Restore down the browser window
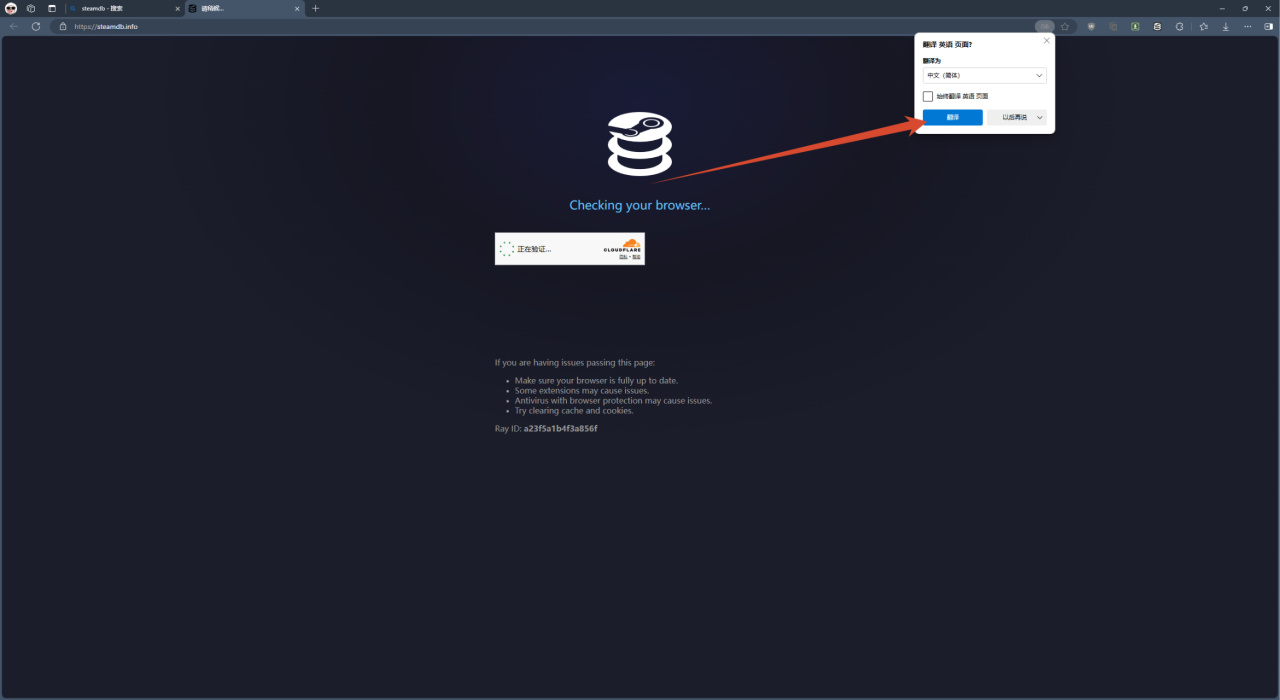 click(1245, 8)
